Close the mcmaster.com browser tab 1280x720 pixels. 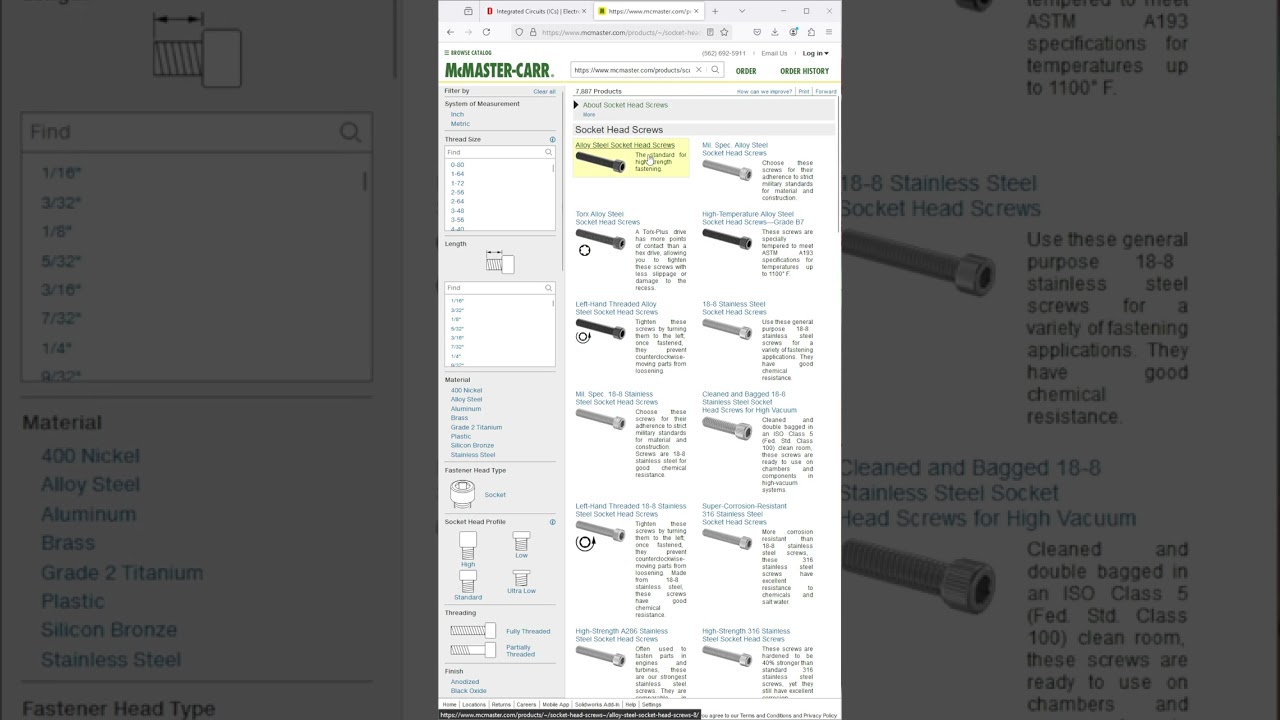(697, 11)
